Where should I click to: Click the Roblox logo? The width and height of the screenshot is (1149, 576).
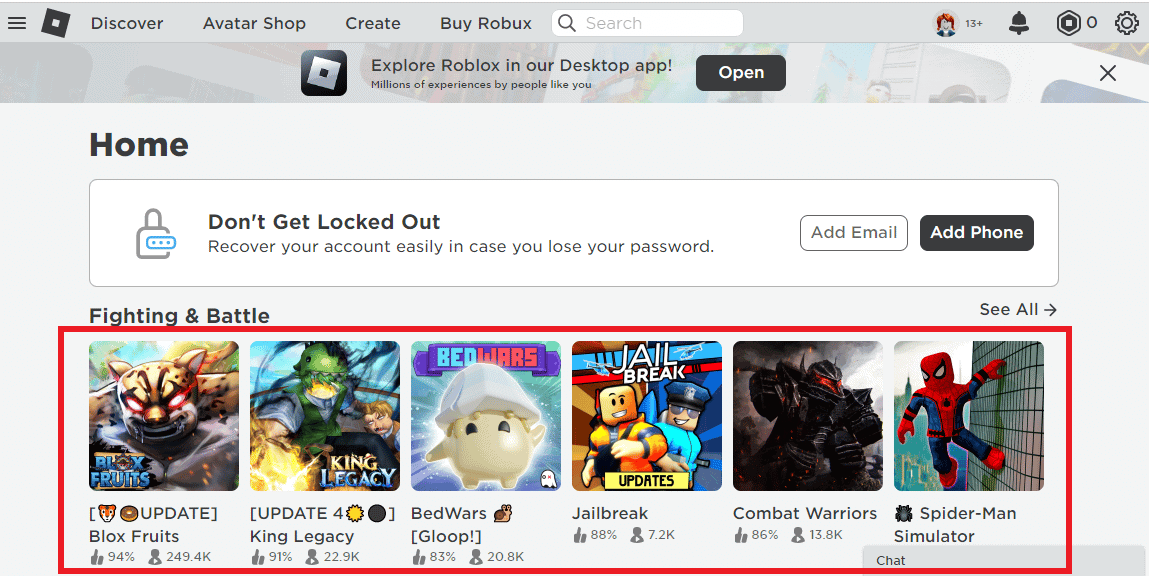(x=56, y=22)
